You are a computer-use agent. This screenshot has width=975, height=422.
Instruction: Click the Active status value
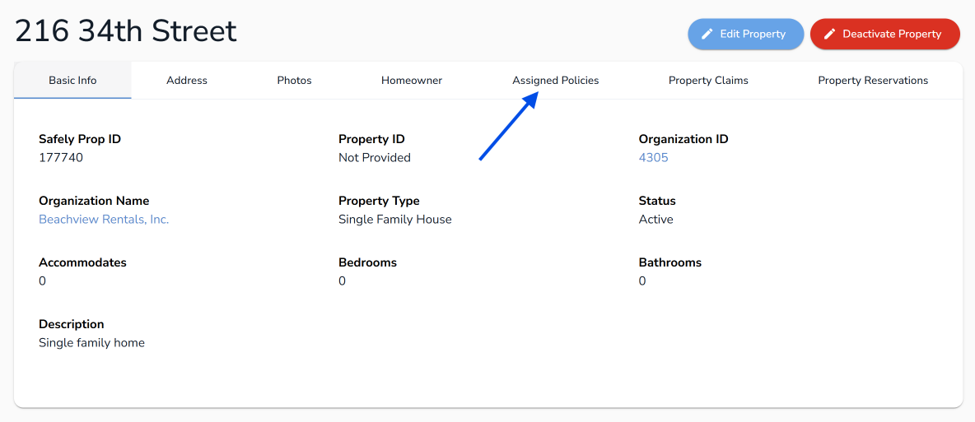coord(655,219)
